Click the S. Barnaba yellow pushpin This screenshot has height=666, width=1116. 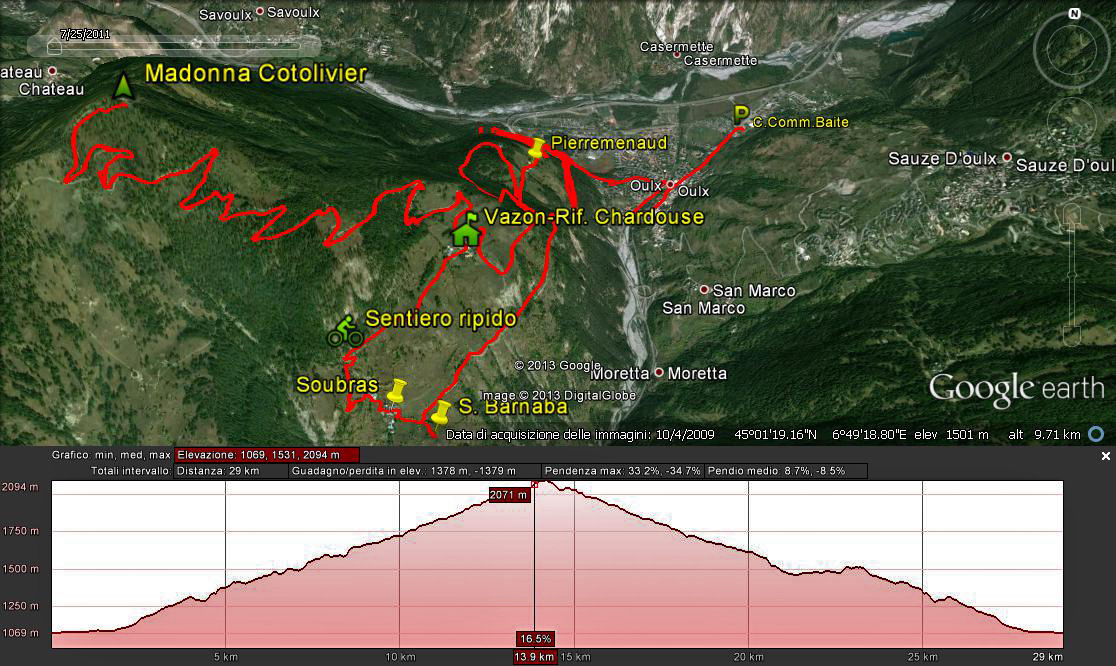coord(439,411)
